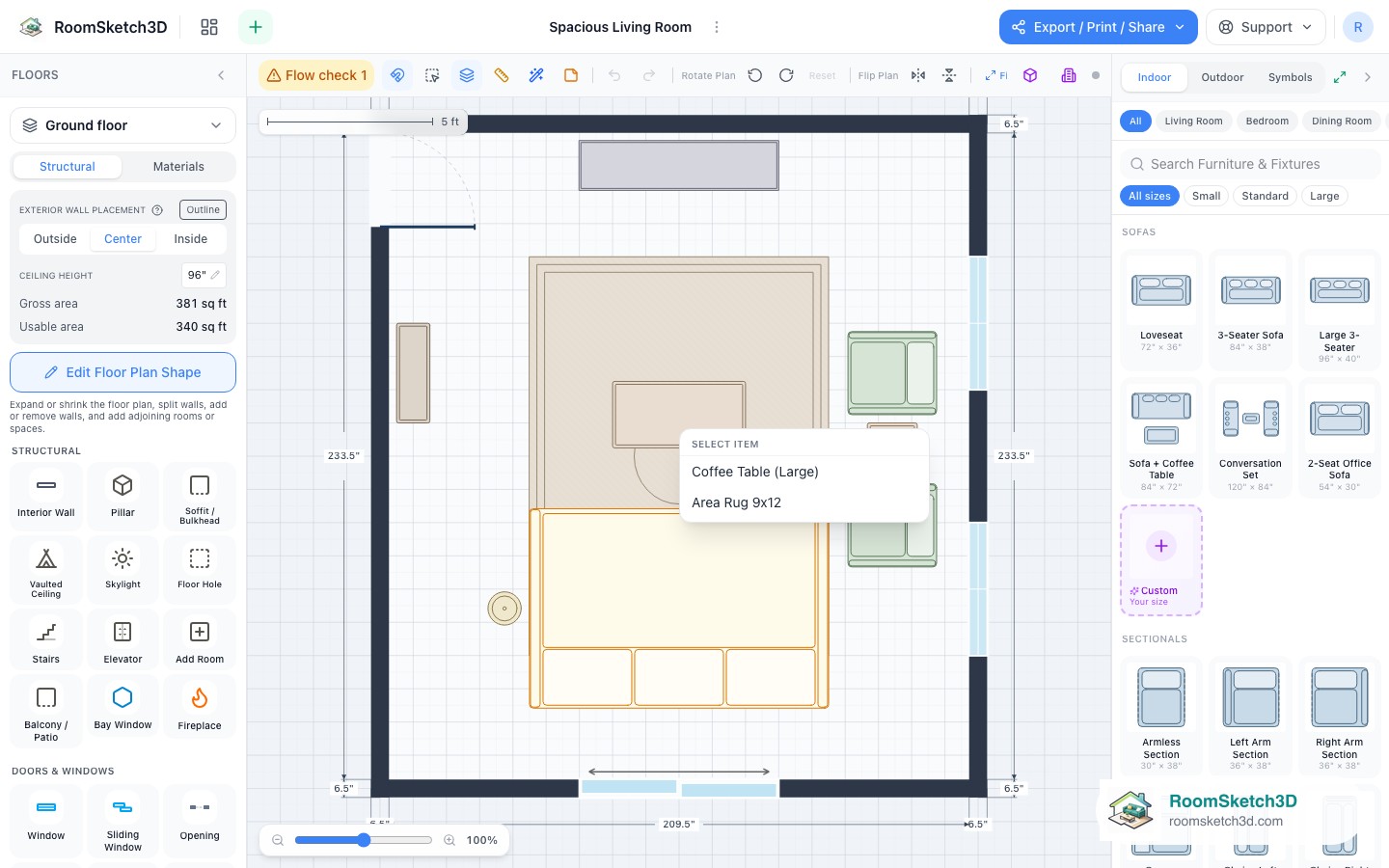Rotate plan clockwise
The image size is (1389, 868).
click(x=786, y=75)
